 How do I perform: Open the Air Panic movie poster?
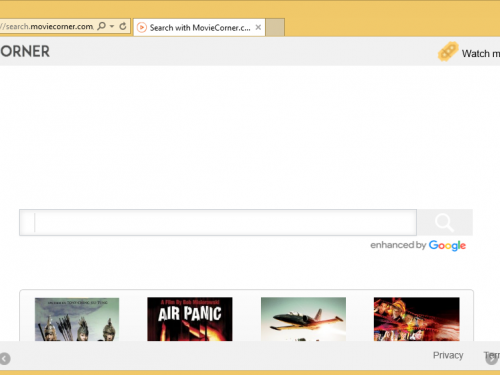pyautogui.click(x=190, y=319)
